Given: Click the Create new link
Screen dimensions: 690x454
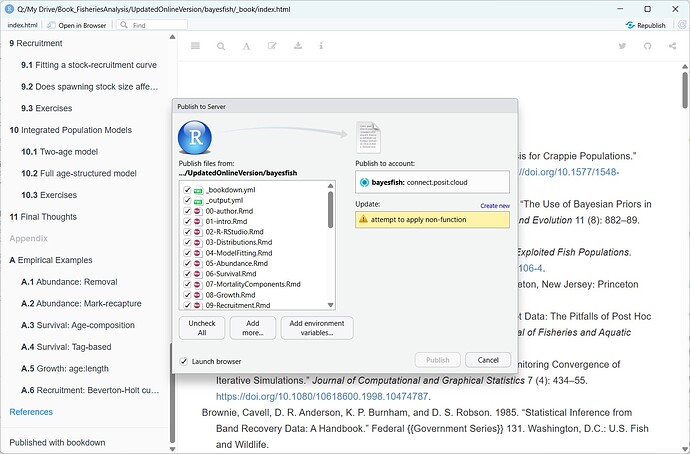Looking at the screenshot, I should click(494, 205).
